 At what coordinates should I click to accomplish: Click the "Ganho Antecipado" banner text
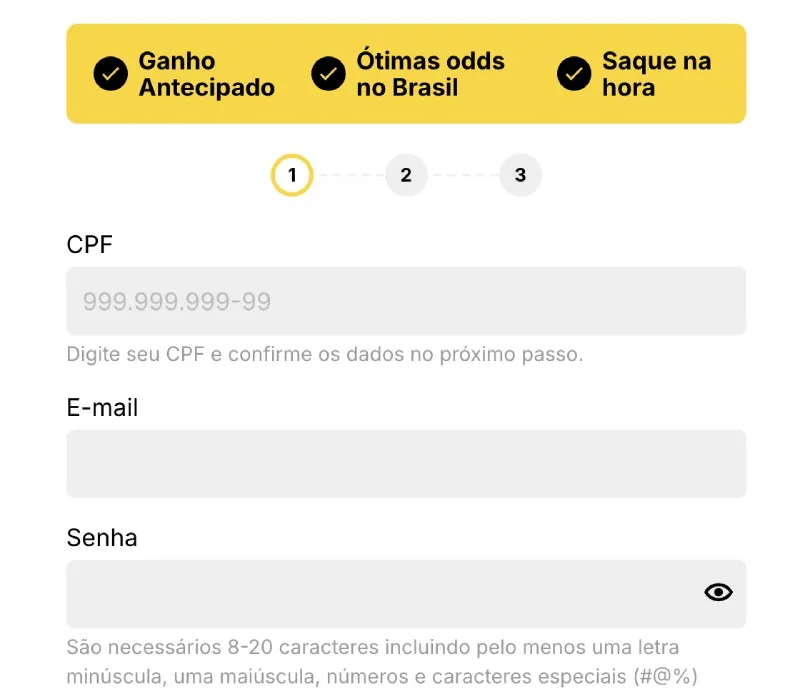[206, 74]
